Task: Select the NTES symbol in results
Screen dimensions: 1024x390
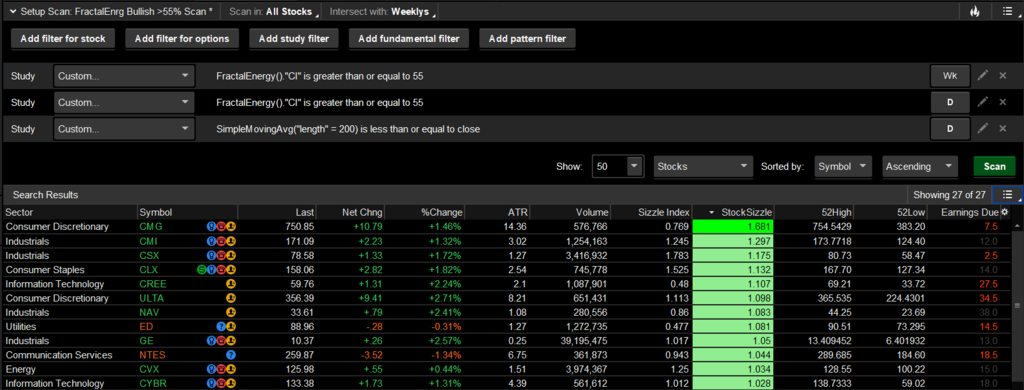Action: 153,355
